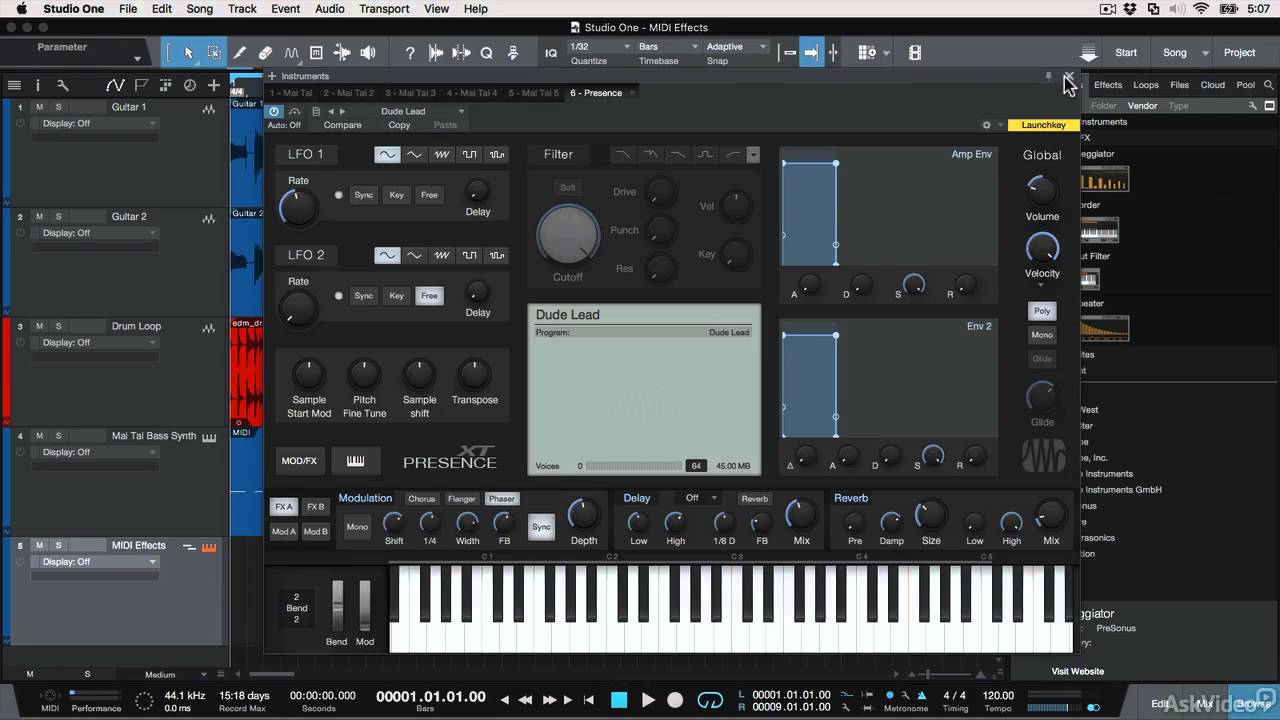Switch to the Effects browser tab

[x=1108, y=85]
